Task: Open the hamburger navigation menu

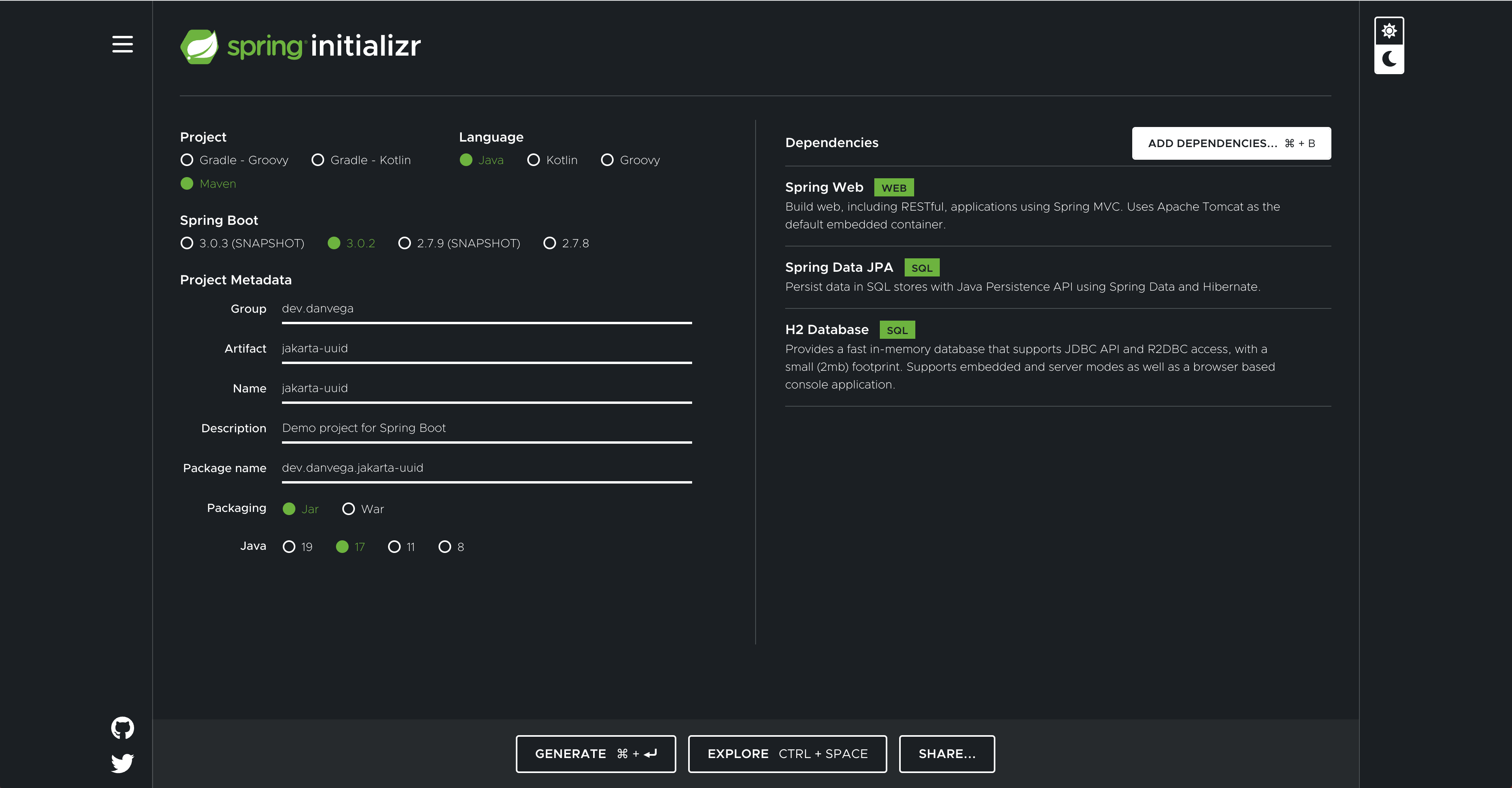Action: [123, 45]
